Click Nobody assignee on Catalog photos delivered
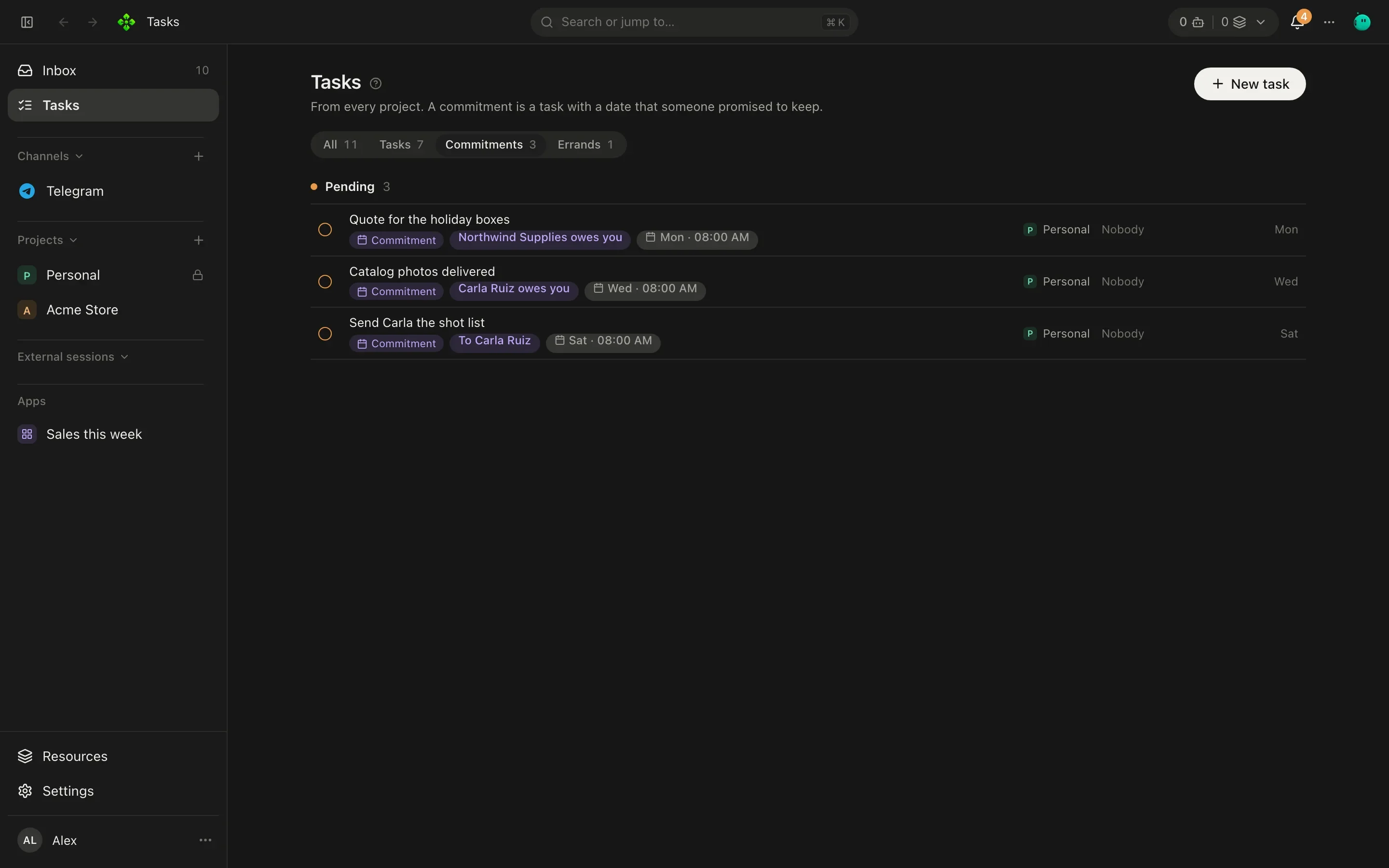Viewport: 1389px width, 868px height. pos(1123,281)
